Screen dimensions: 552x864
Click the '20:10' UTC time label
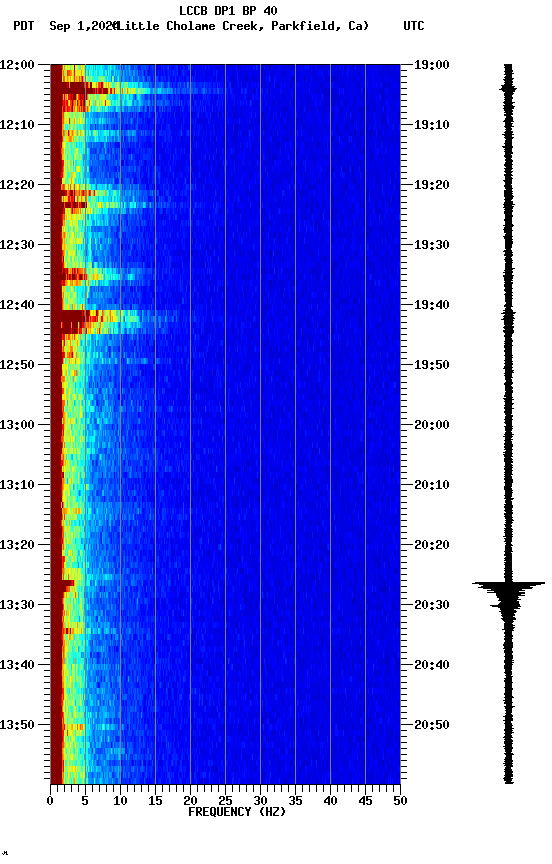(x=432, y=485)
